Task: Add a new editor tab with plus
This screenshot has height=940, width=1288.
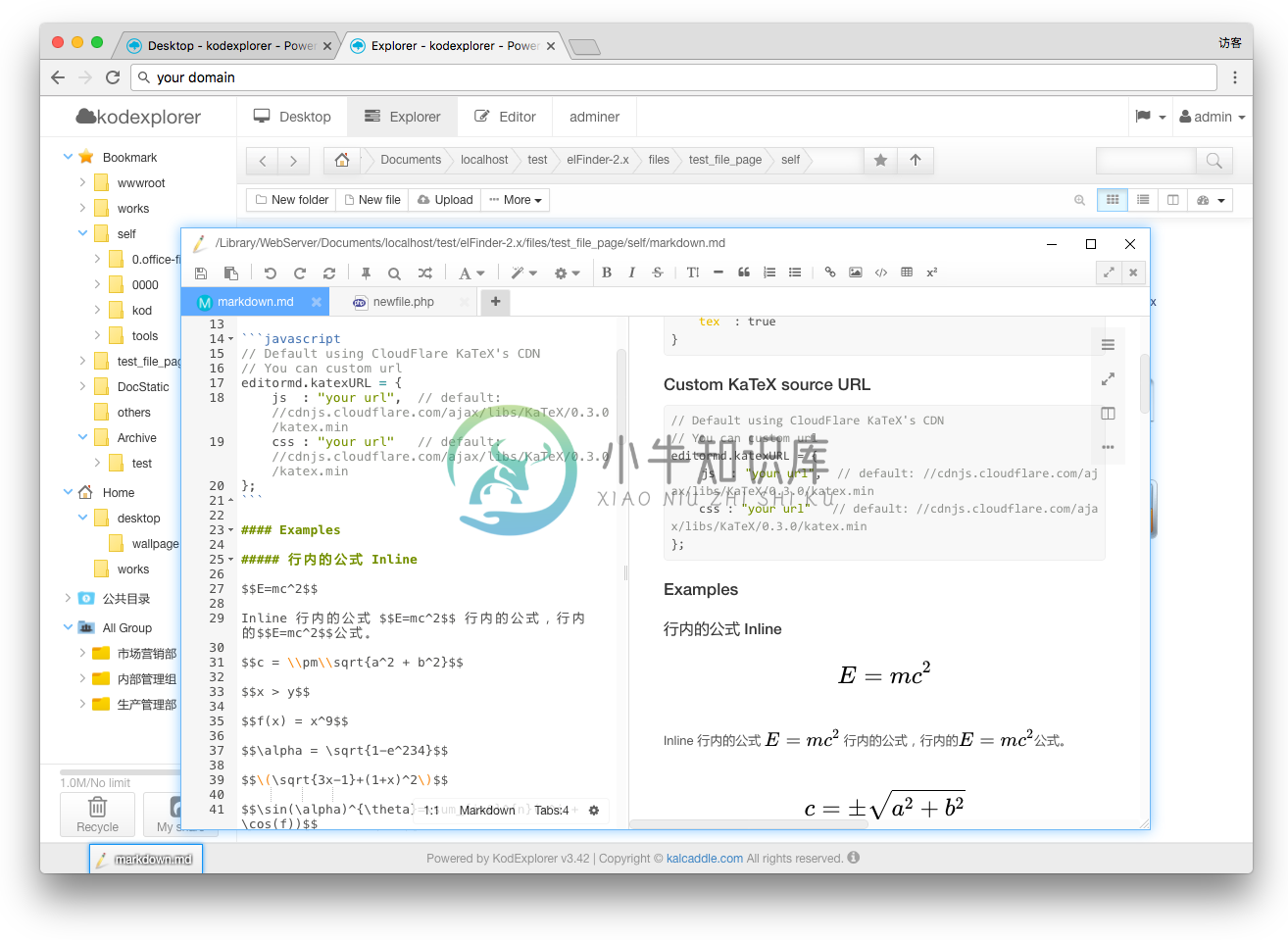Action: [x=496, y=302]
